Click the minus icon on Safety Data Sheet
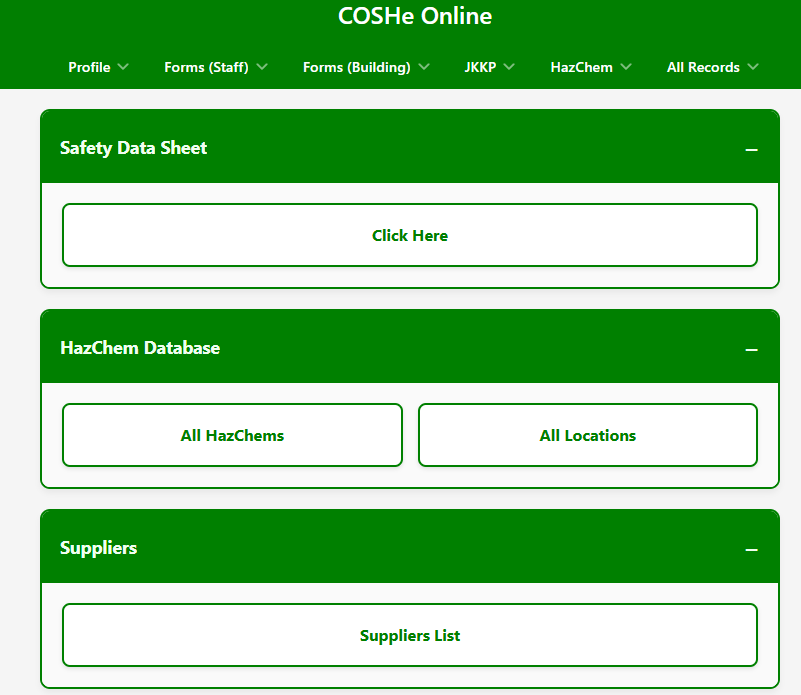The height and width of the screenshot is (695, 801). [x=751, y=150]
